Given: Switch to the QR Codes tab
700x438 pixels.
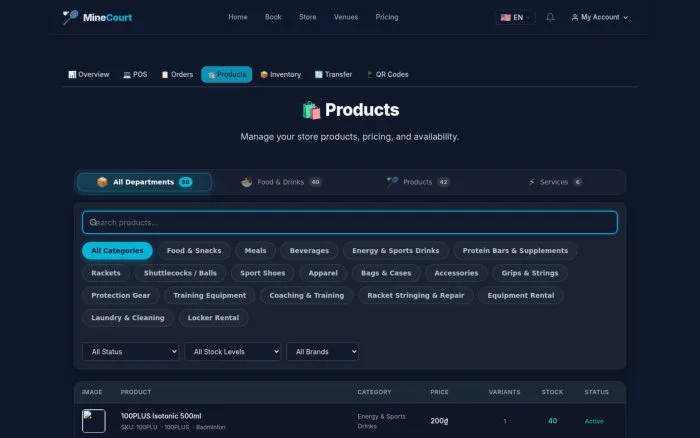Looking at the screenshot, I should tap(388, 75).
